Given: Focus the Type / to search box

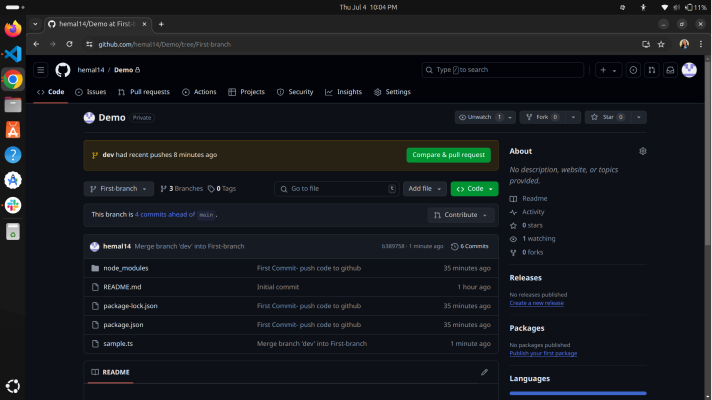Looking at the screenshot, I should pos(503,70).
